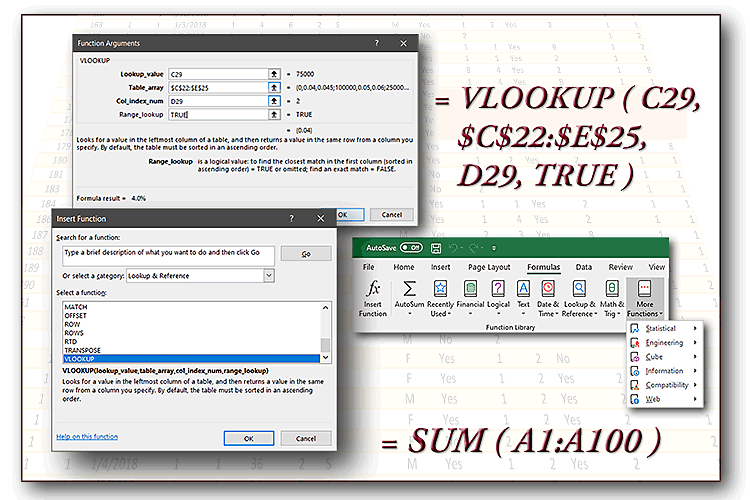Select RTD in function list
Screen dimensions: 750x500
tap(191, 342)
